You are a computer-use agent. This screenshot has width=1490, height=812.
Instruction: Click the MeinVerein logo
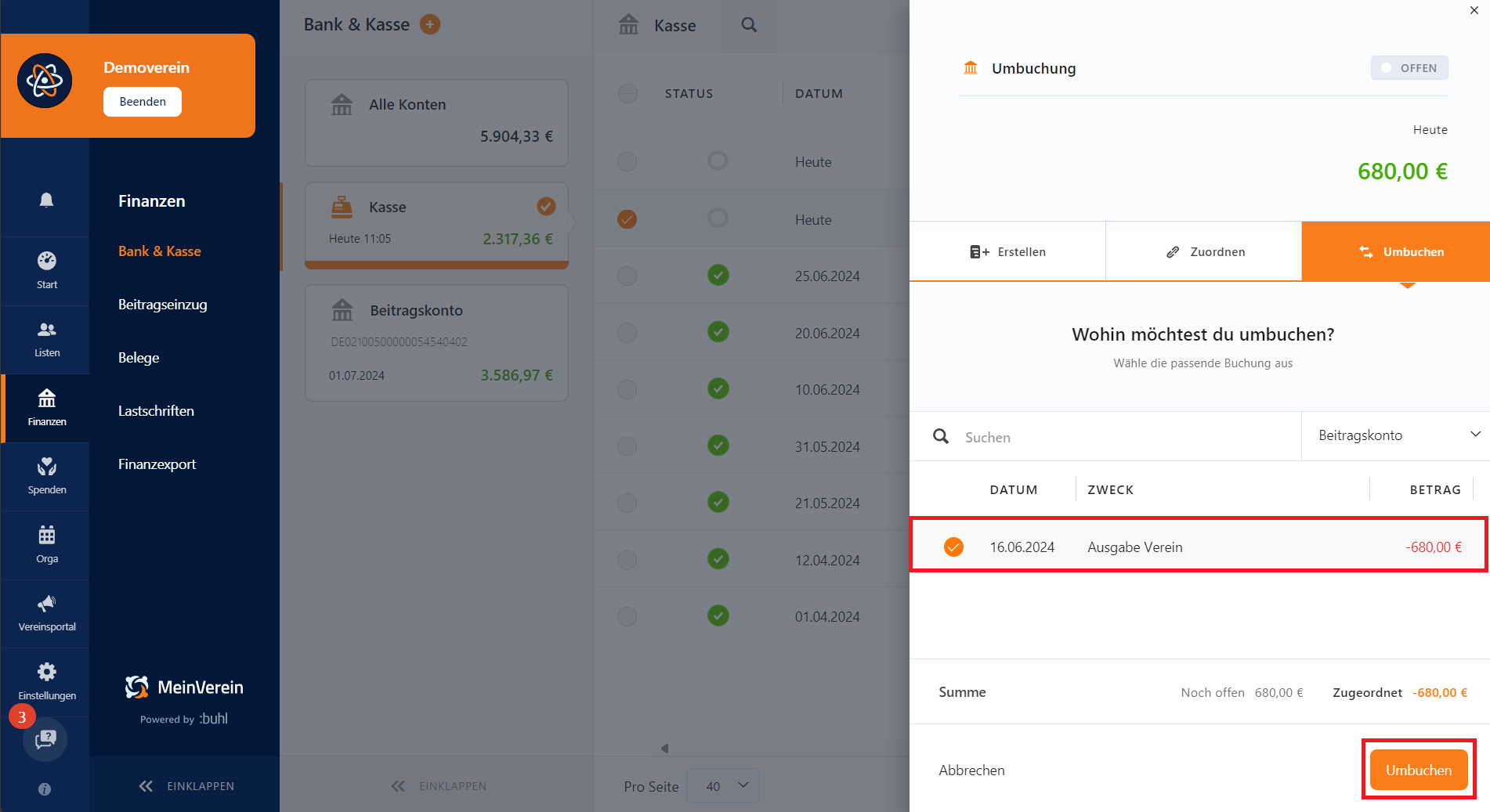pyautogui.click(x=184, y=687)
